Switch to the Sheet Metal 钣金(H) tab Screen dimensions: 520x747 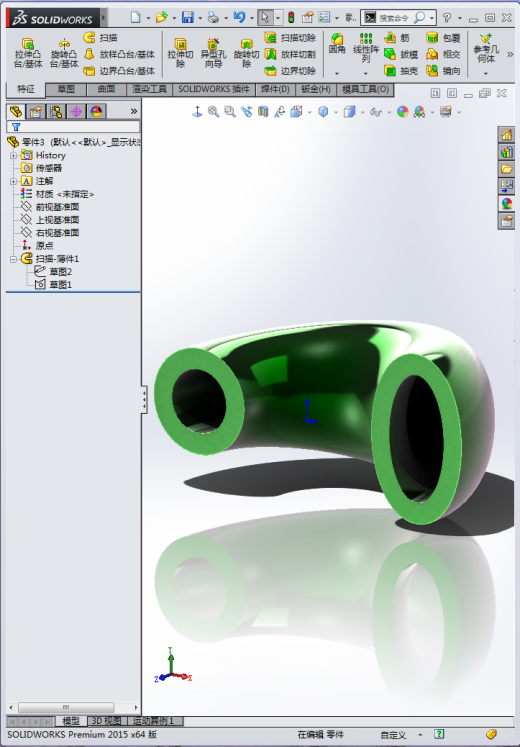pos(316,89)
